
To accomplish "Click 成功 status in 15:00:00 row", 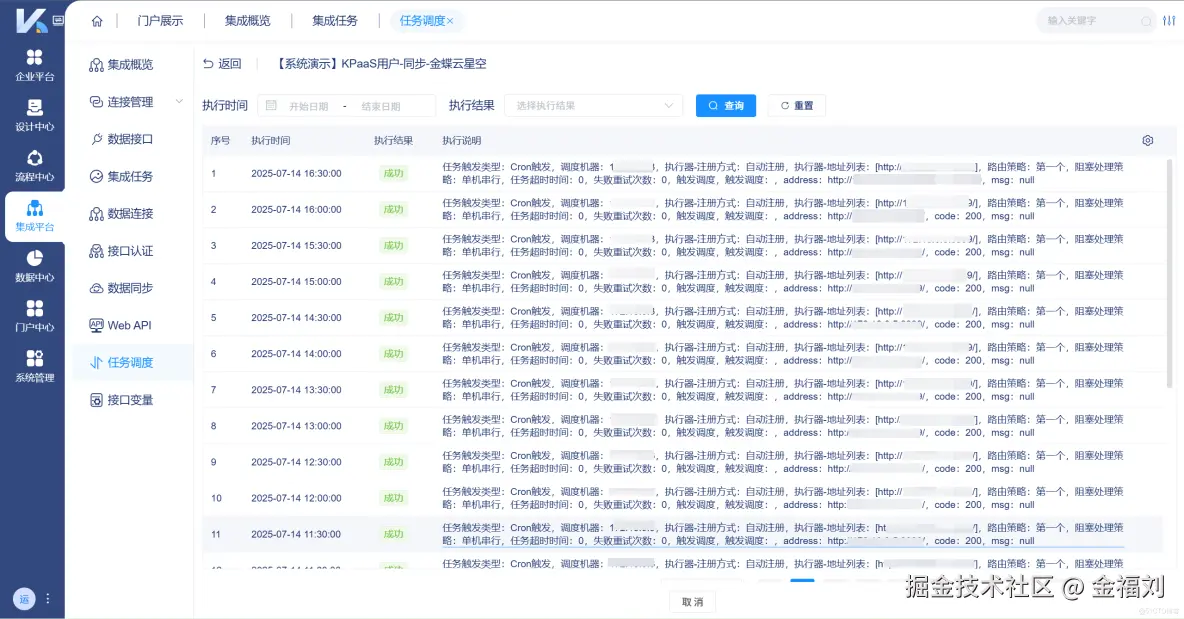I will [393, 282].
